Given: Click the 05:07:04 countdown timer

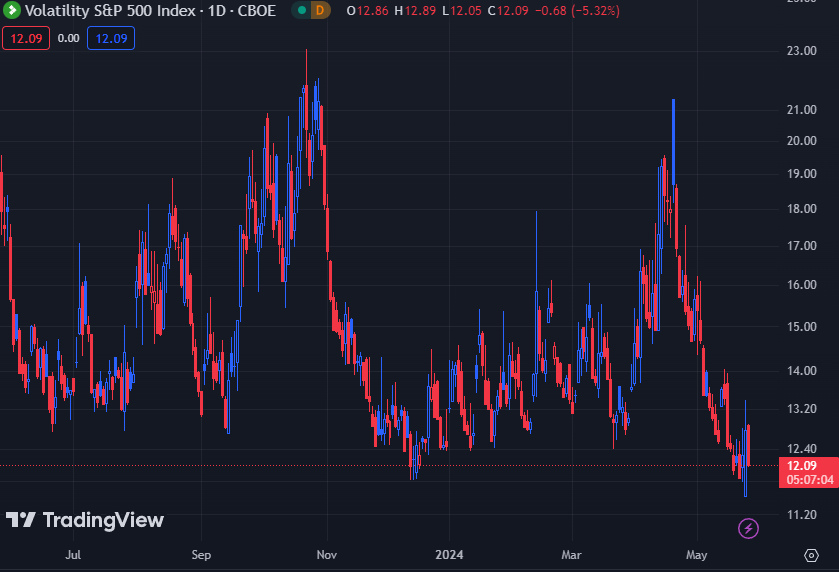Looking at the screenshot, I should click(x=810, y=480).
